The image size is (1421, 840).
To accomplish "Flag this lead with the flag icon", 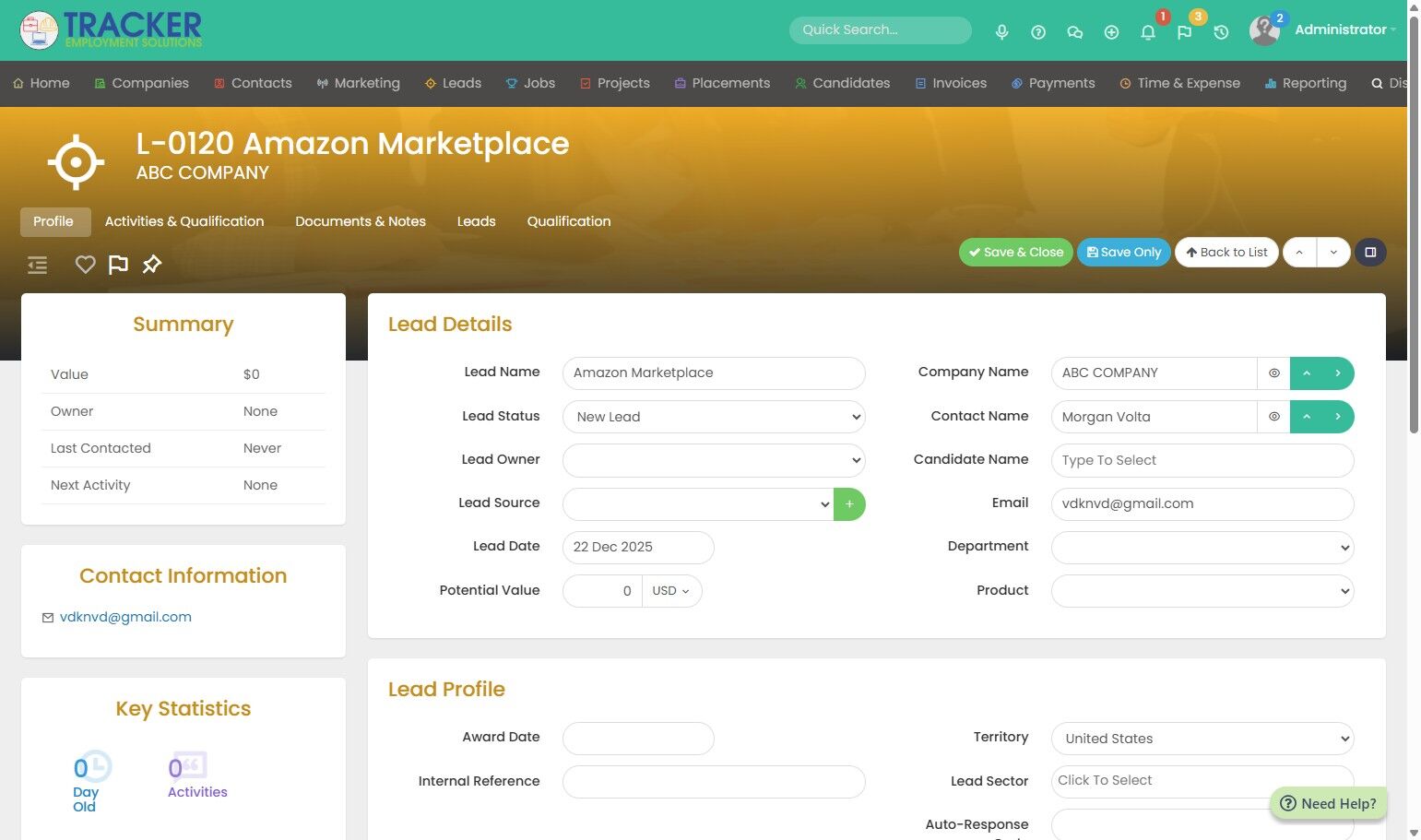I will (x=118, y=265).
